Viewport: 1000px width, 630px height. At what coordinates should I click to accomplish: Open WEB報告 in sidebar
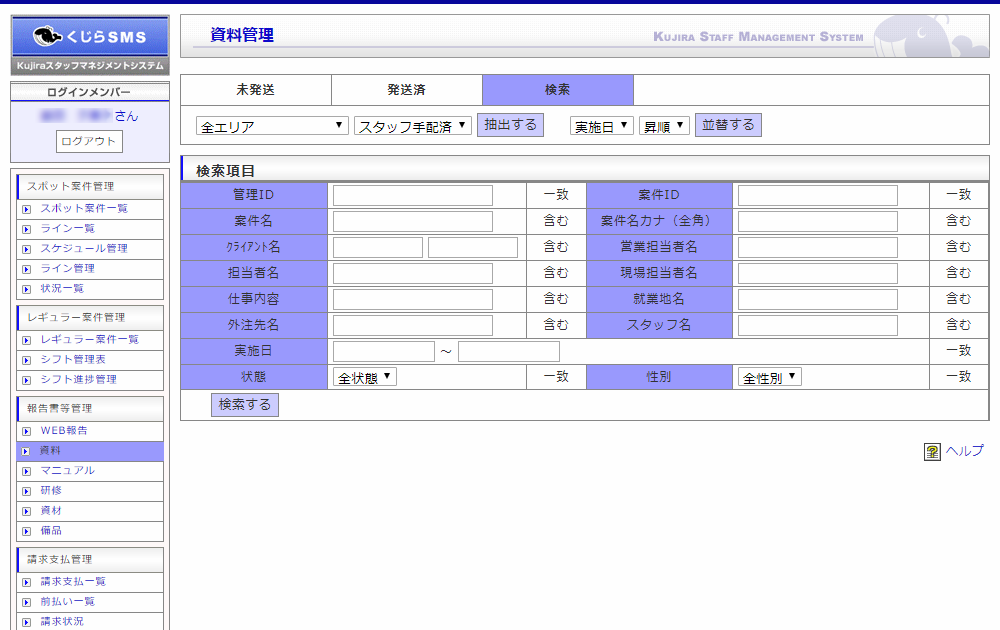[64, 430]
